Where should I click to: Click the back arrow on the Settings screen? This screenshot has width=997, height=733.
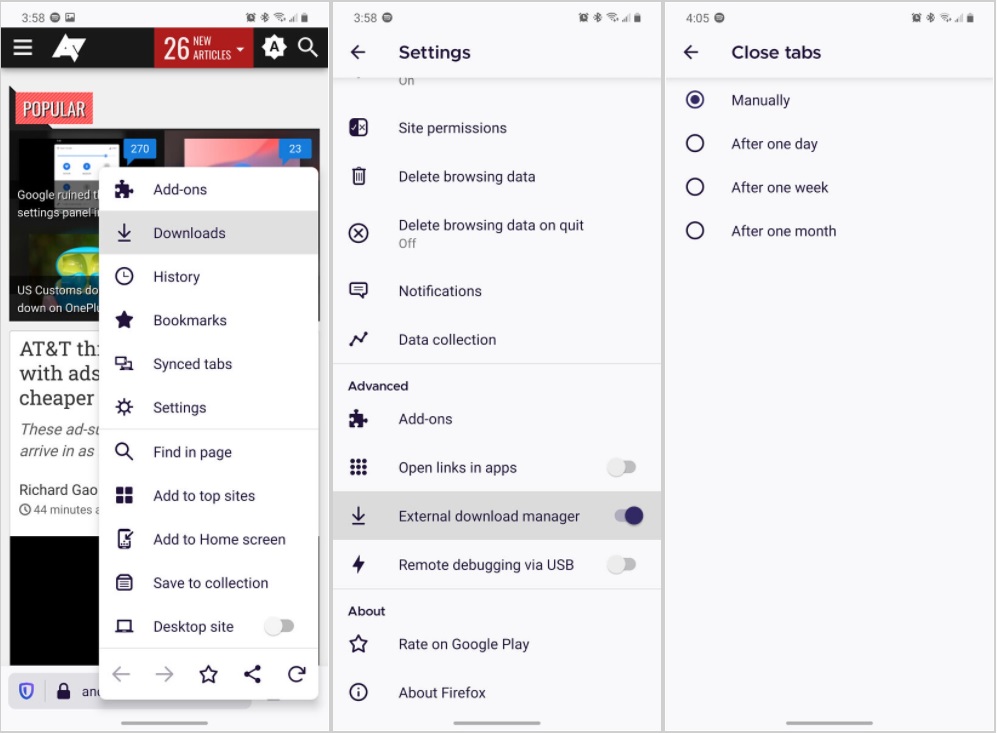359,52
